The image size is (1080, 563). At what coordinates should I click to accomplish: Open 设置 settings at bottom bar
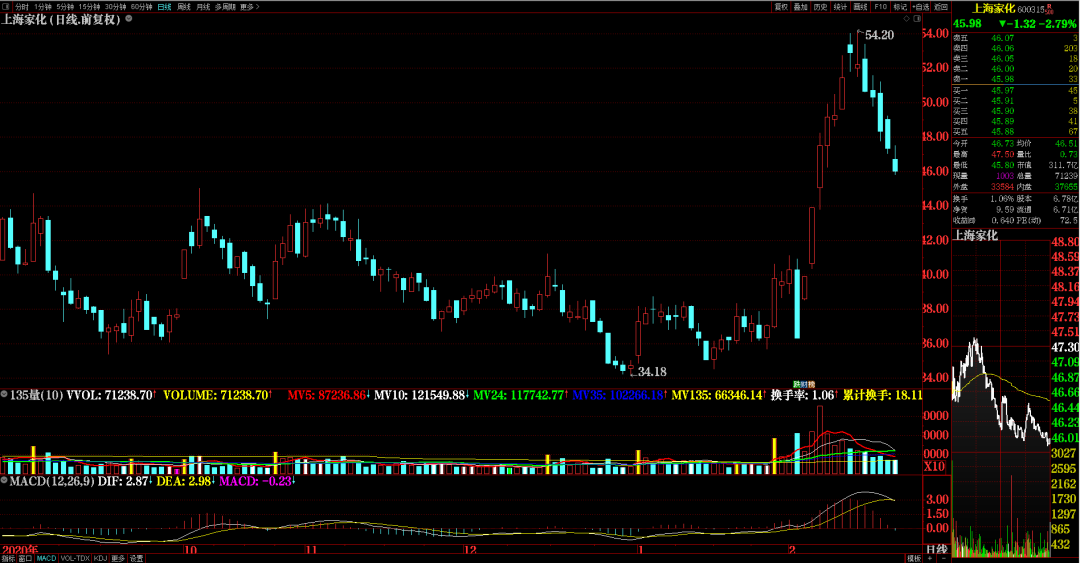tap(136, 558)
